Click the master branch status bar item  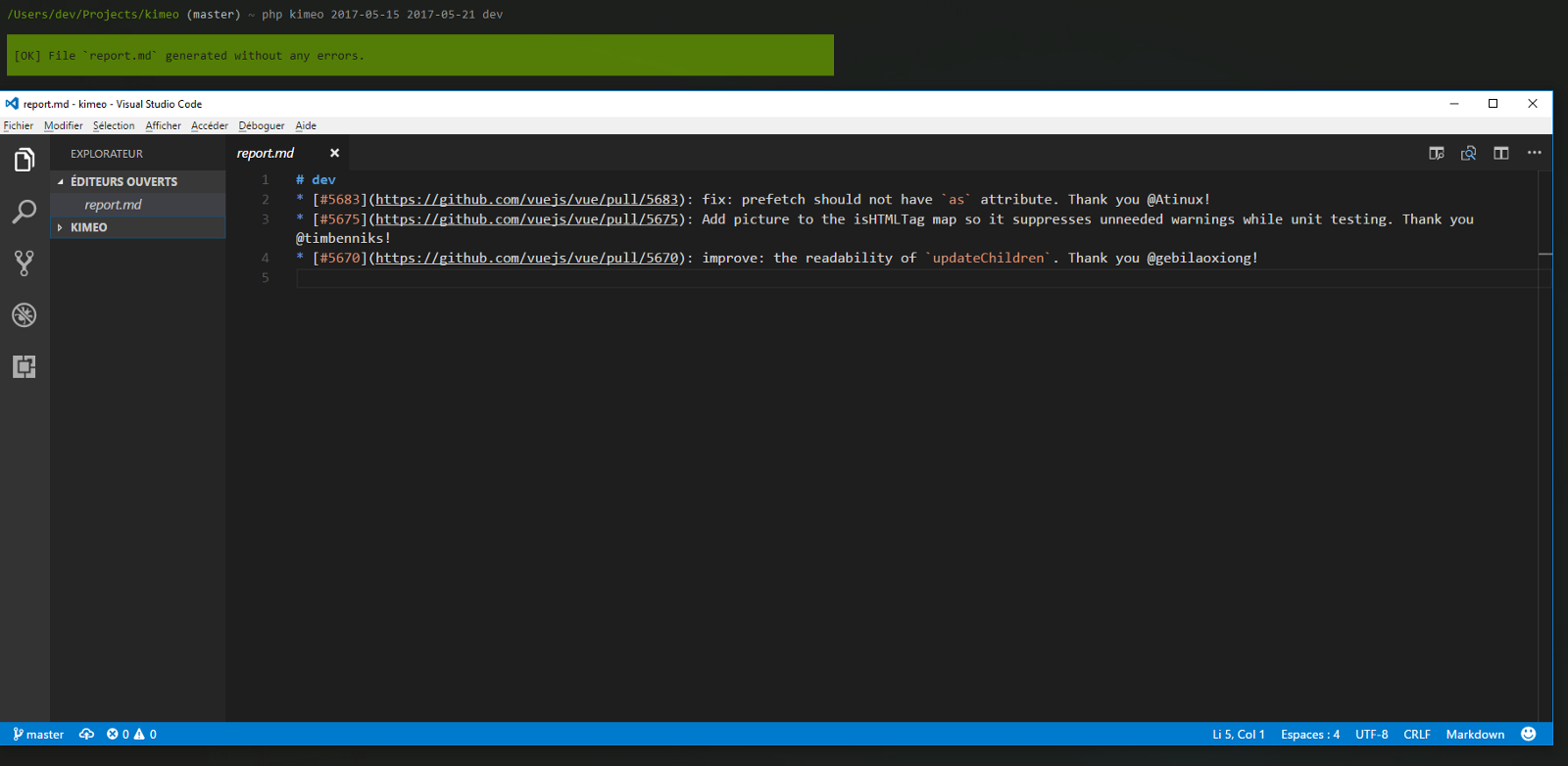pos(38,735)
